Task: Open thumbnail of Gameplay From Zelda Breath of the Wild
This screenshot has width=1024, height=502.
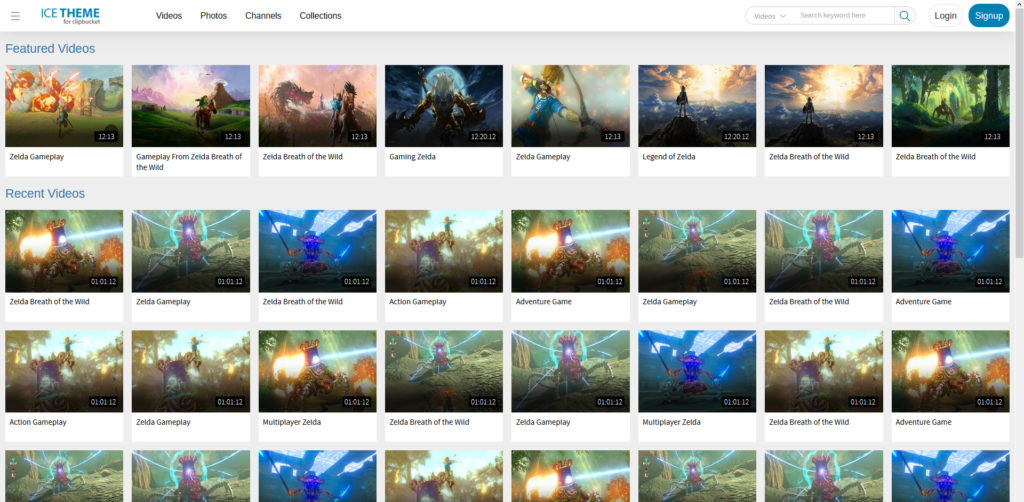Action: (191, 106)
